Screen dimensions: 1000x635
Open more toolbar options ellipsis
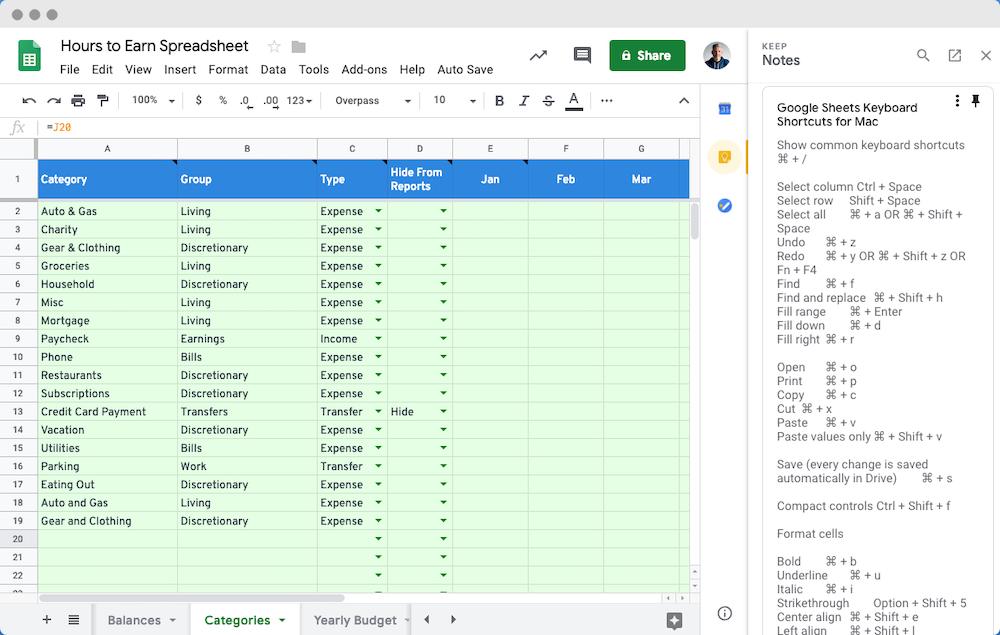[607, 101]
